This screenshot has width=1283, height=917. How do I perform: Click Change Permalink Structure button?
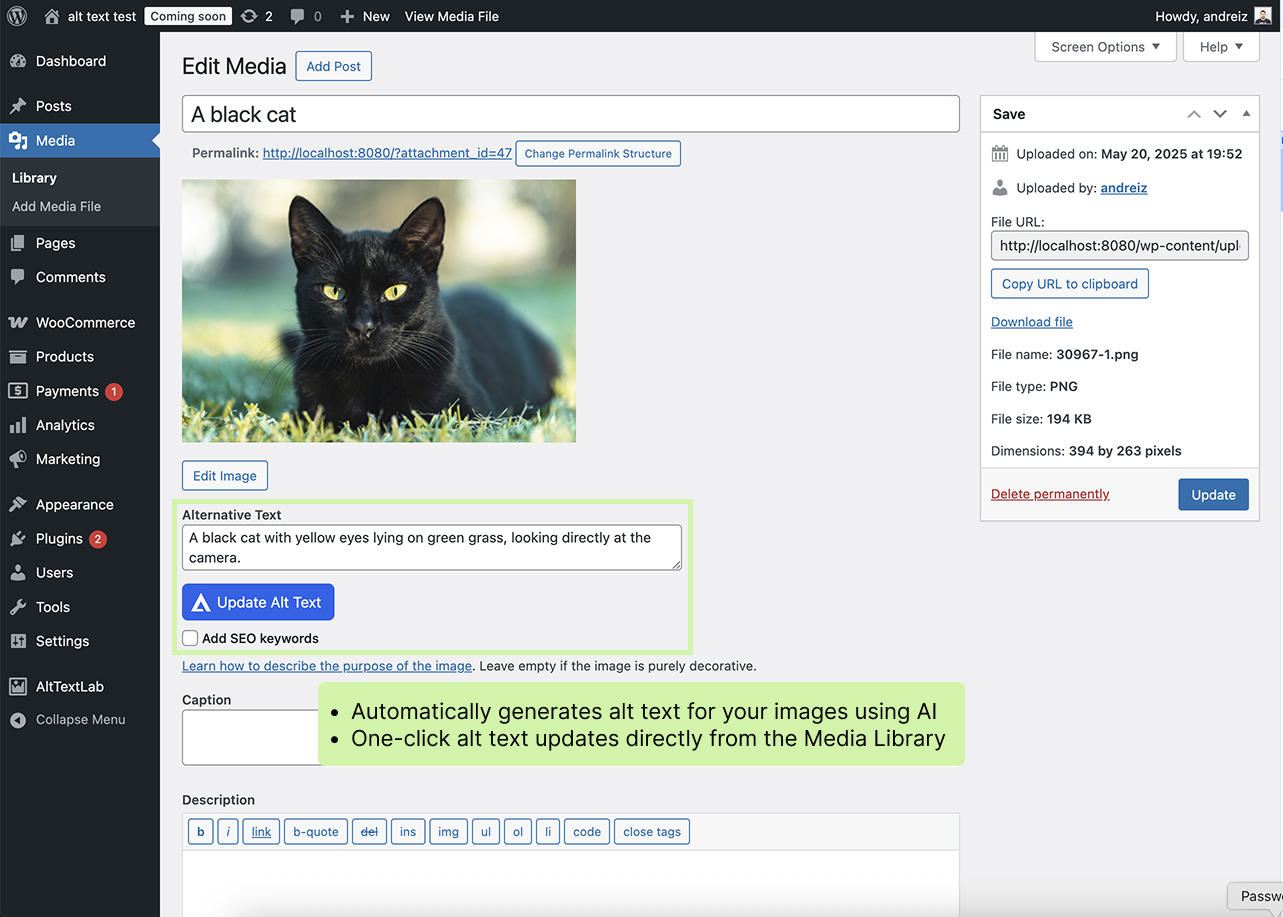[x=598, y=154]
